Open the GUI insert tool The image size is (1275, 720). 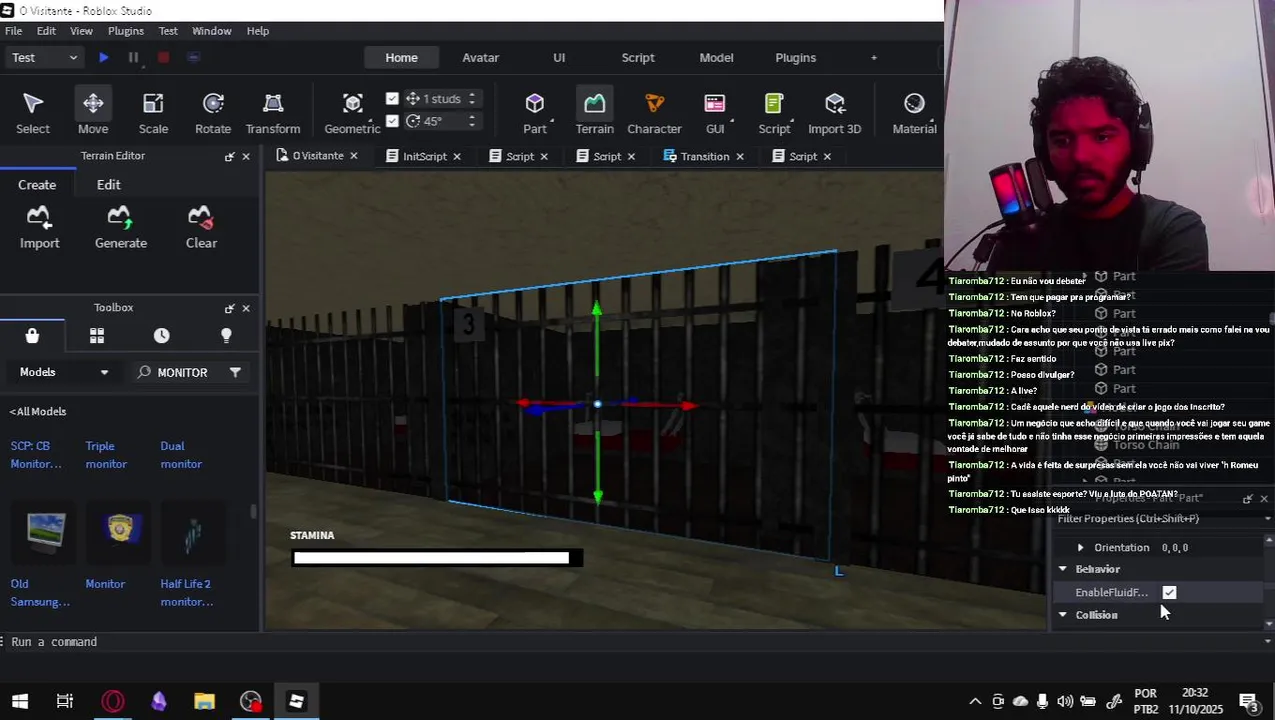[715, 113]
